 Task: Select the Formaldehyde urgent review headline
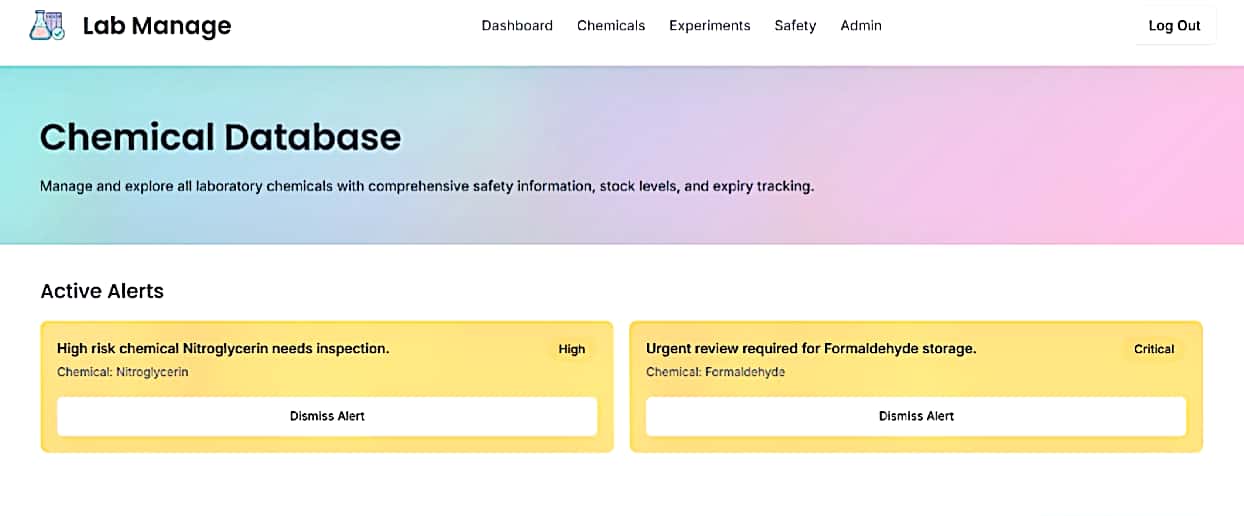810,349
